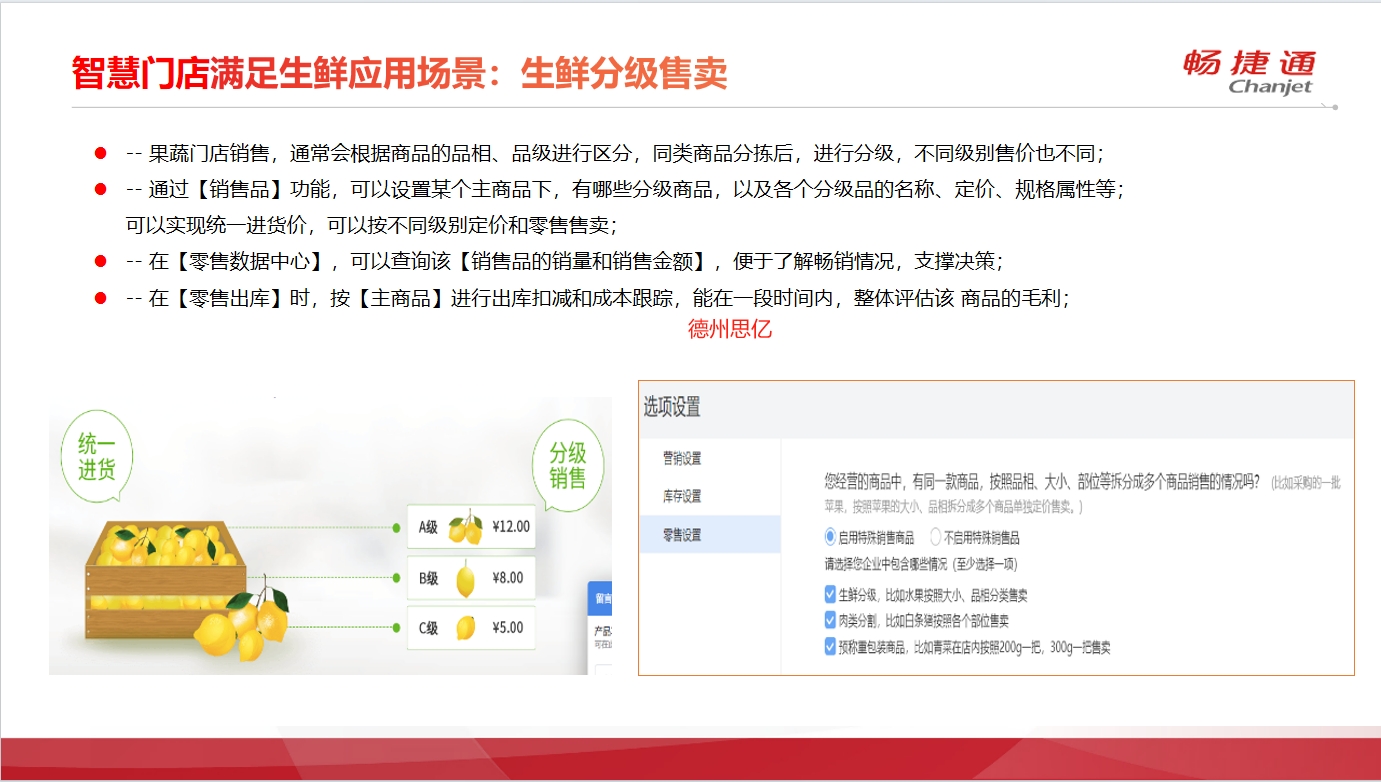1381x782 pixels.
Task: Click the 分级销售 speech bubble
Action: [566, 465]
